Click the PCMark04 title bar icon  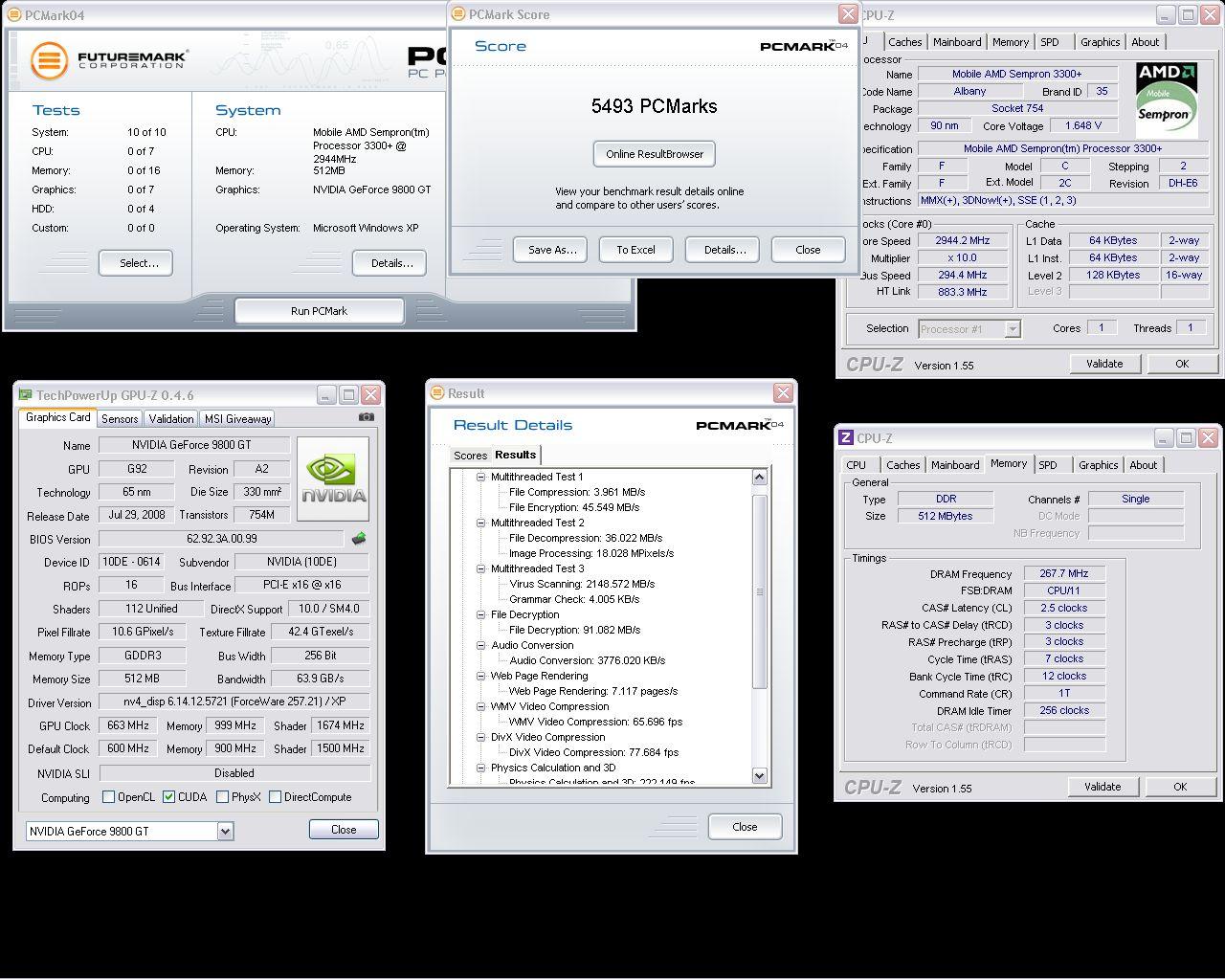(x=14, y=14)
